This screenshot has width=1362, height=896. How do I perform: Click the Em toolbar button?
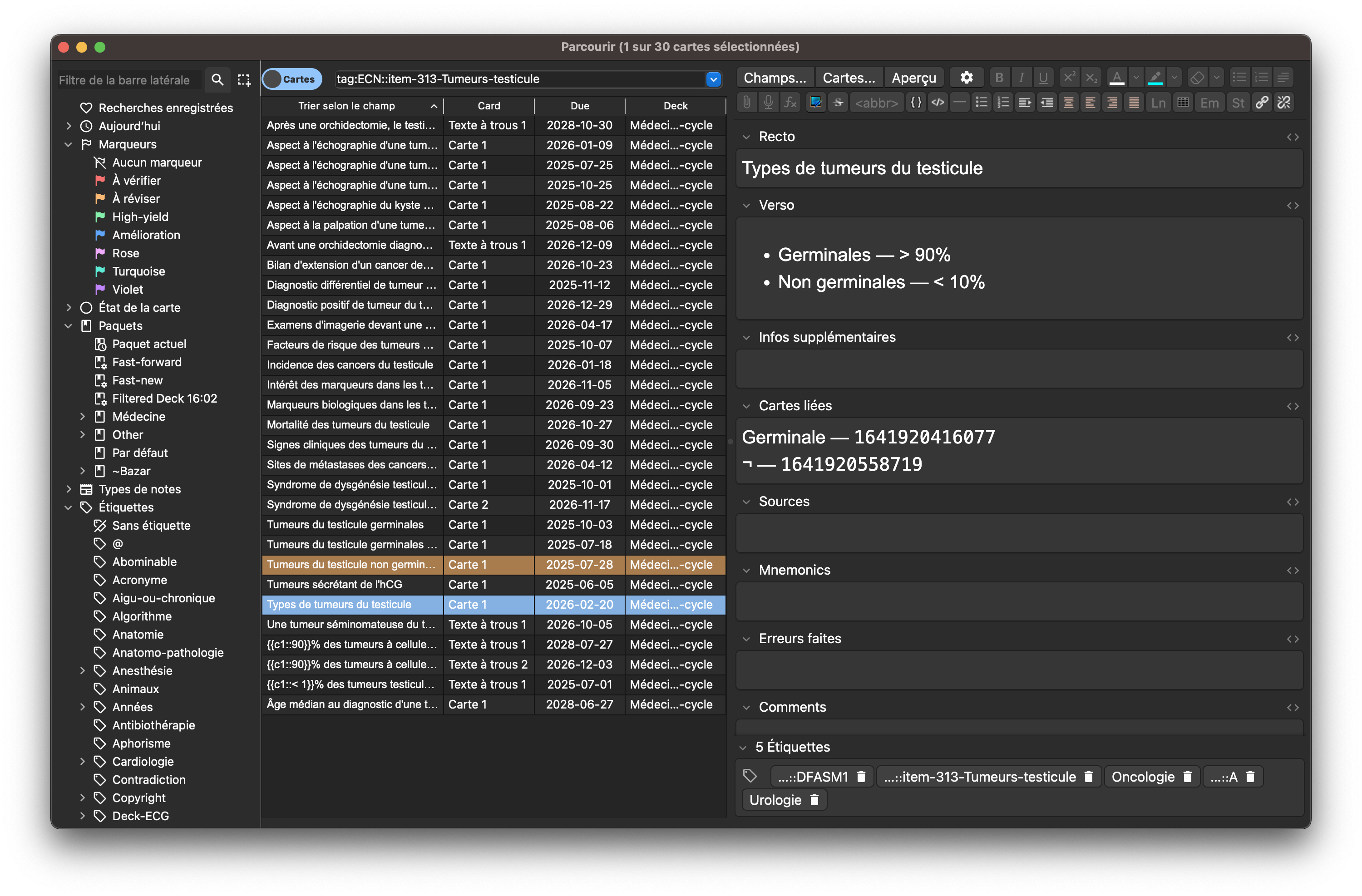coord(1209,103)
